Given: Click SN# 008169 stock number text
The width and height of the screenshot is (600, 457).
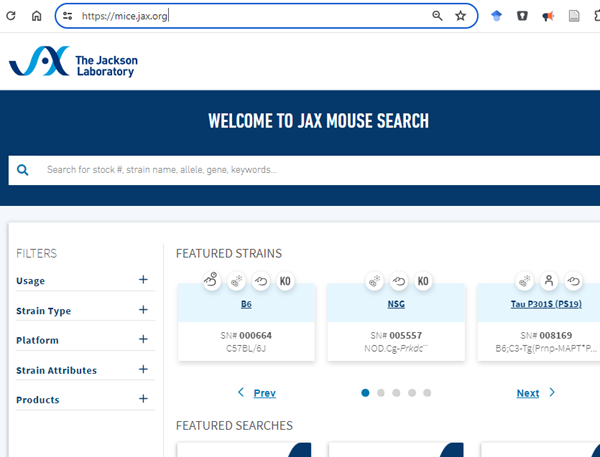Looking at the screenshot, I should coord(546,335).
